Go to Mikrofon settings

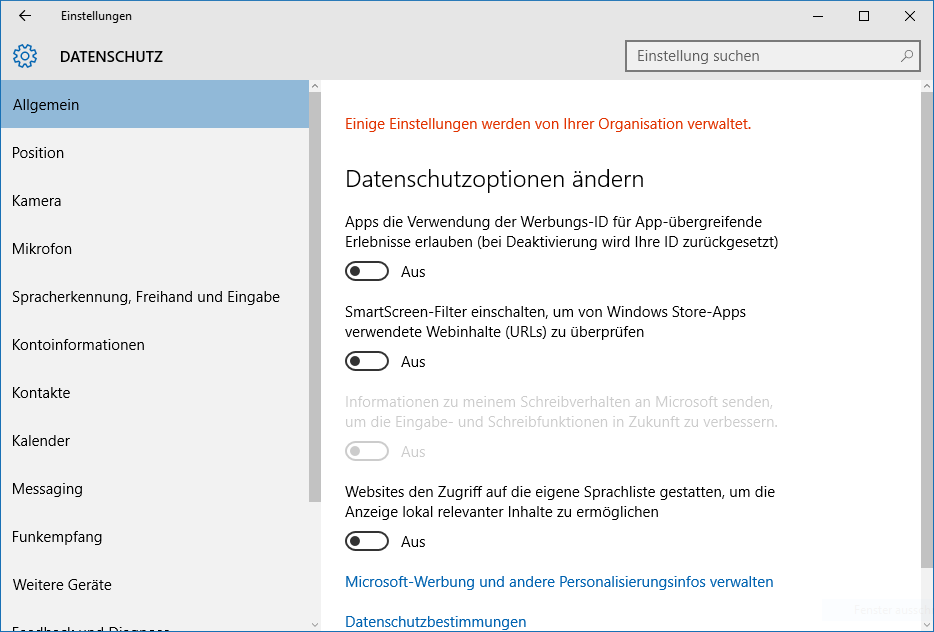coord(42,249)
